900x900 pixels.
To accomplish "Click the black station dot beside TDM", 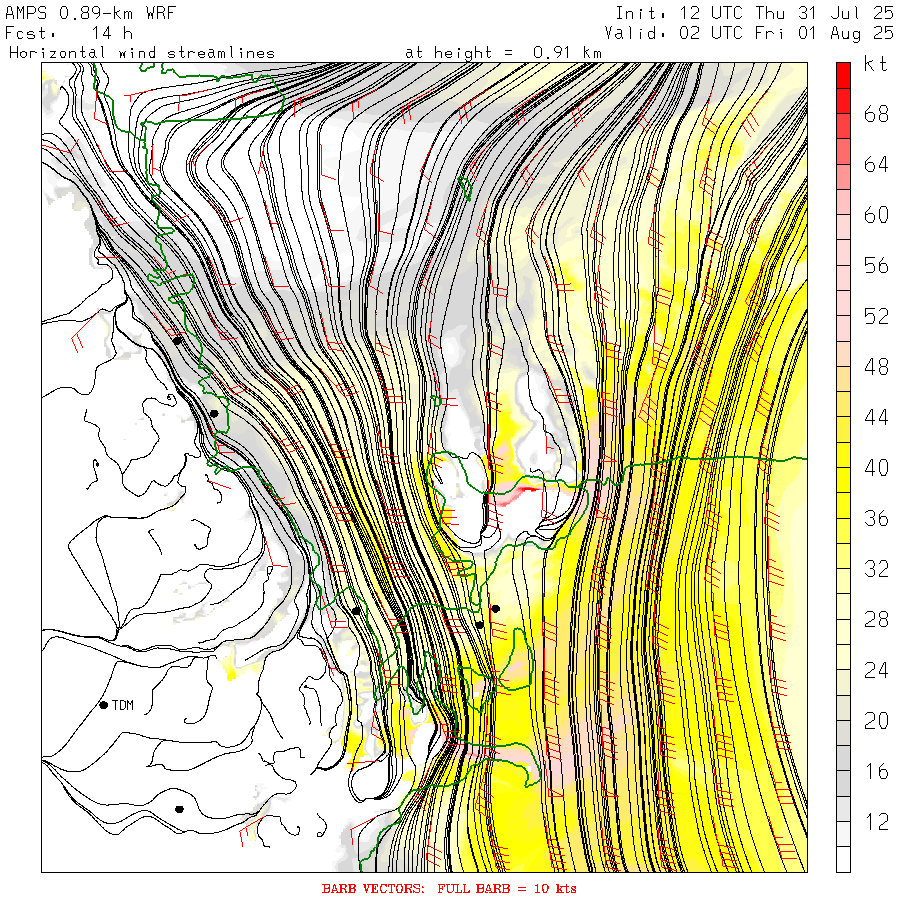I will [104, 705].
